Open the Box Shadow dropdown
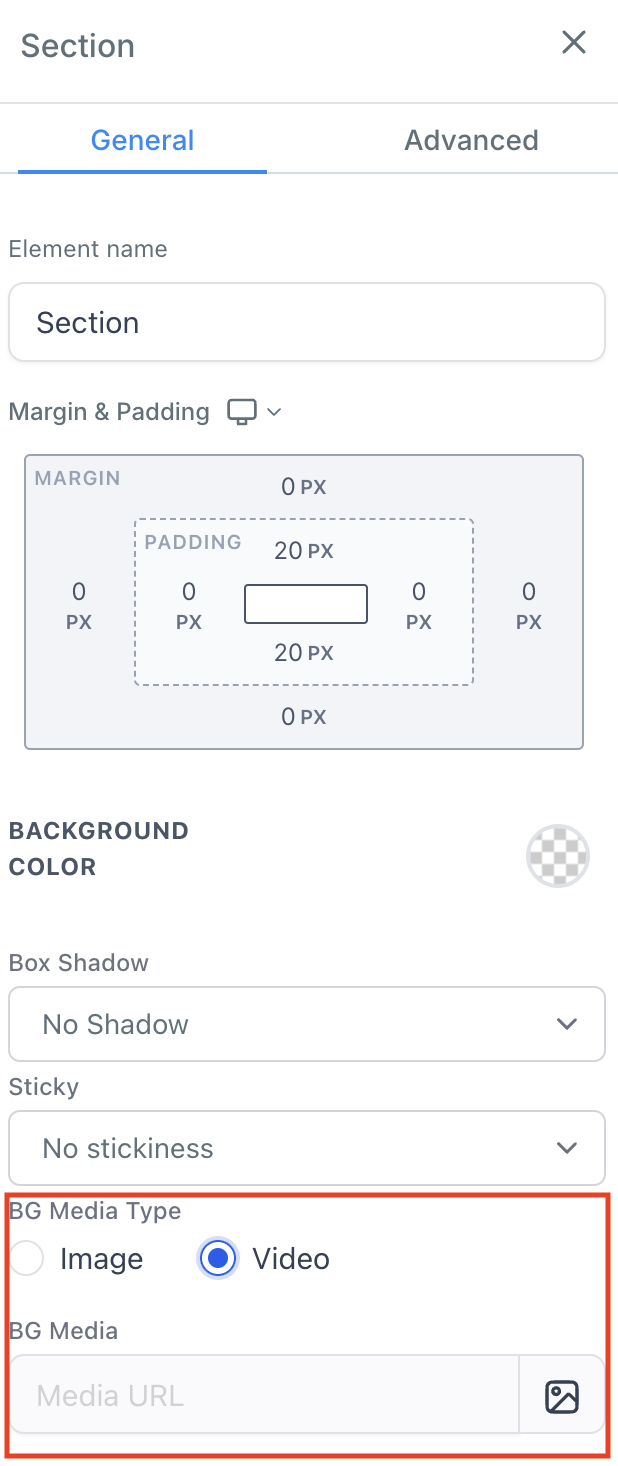Image resolution: width=618 pixels, height=1466 pixels. [x=307, y=1024]
